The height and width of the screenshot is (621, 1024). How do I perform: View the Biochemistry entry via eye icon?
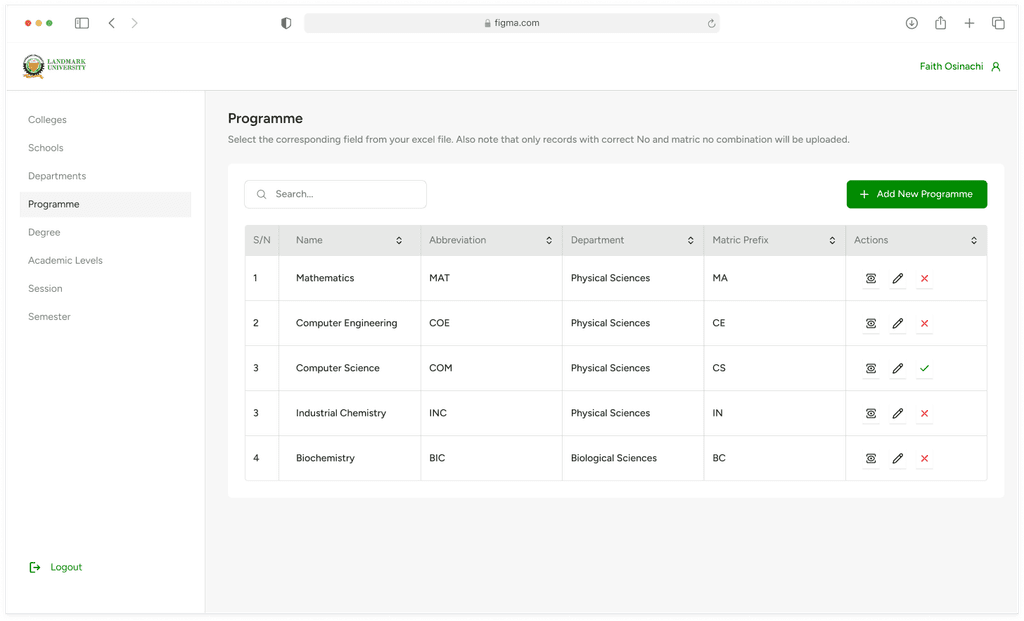point(871,458)
